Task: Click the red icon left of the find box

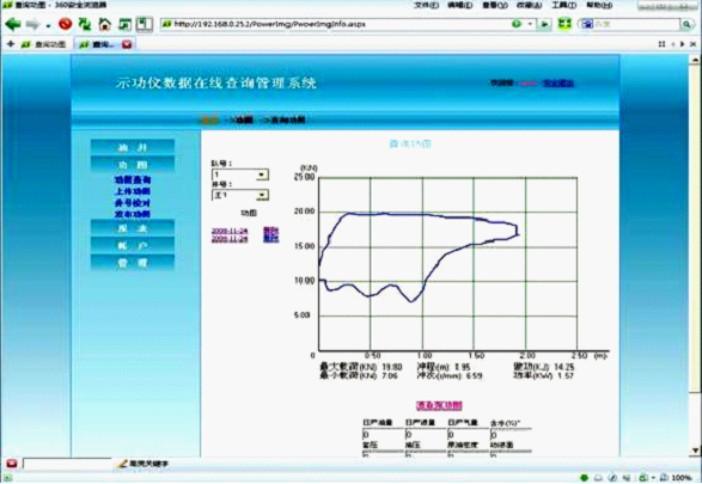Action: coord(12,463)
